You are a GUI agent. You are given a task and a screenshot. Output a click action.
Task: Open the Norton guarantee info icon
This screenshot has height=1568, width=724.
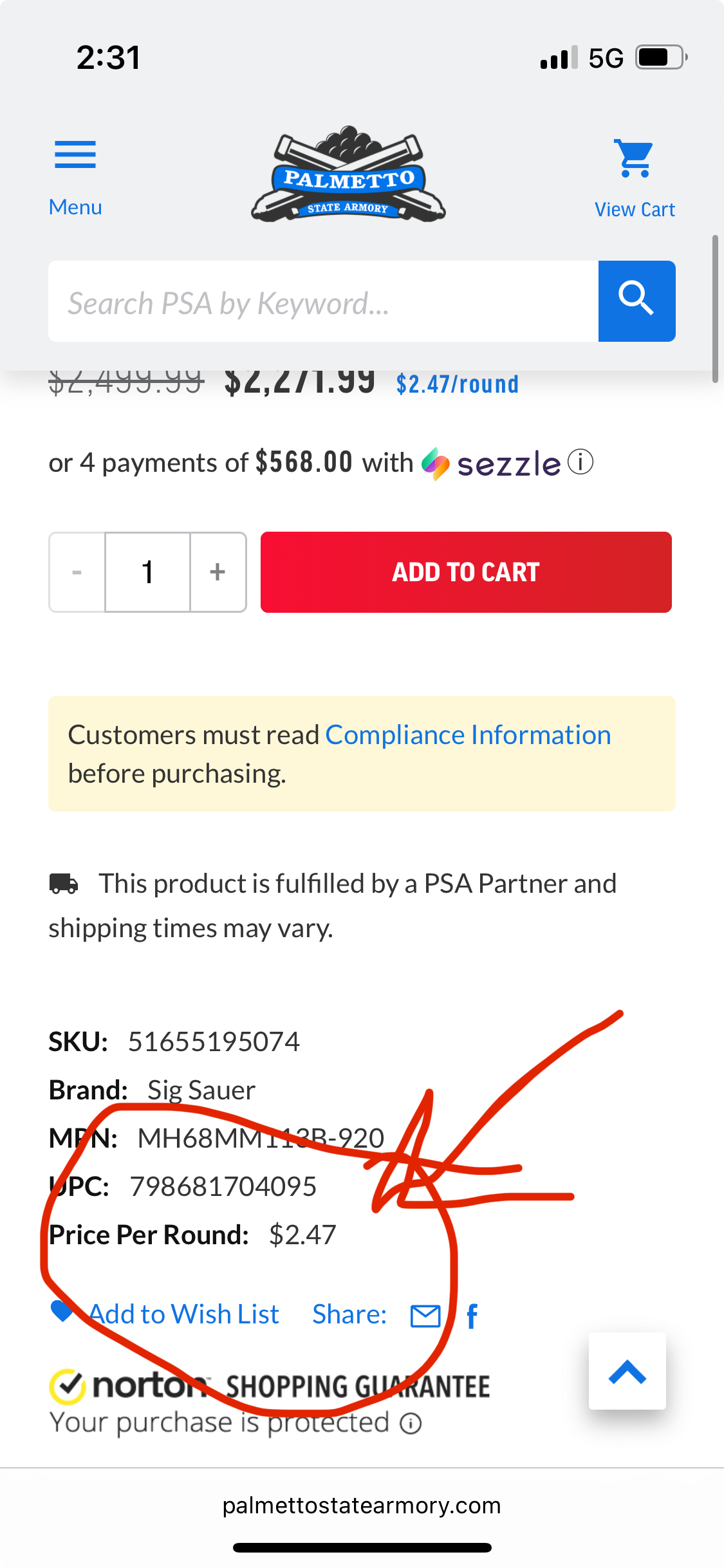411,1423
